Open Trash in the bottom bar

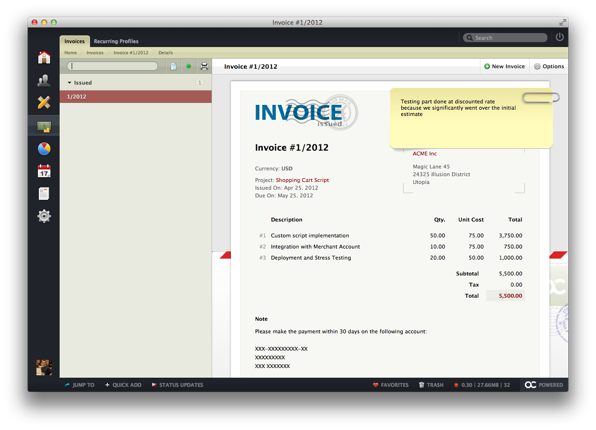(x=431, y=385)
